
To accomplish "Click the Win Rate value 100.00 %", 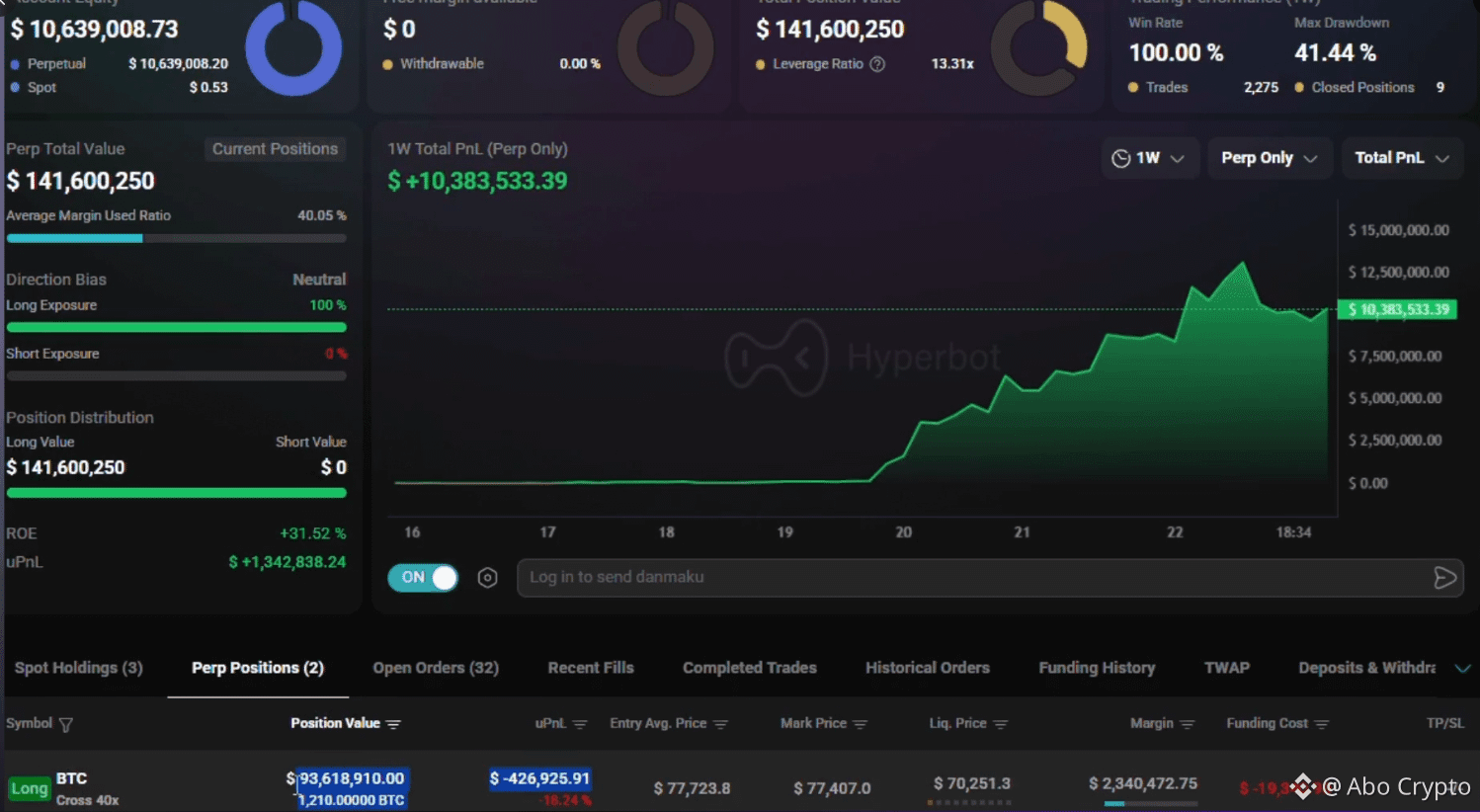I will pyautogui.click(x=1177, y=52).
